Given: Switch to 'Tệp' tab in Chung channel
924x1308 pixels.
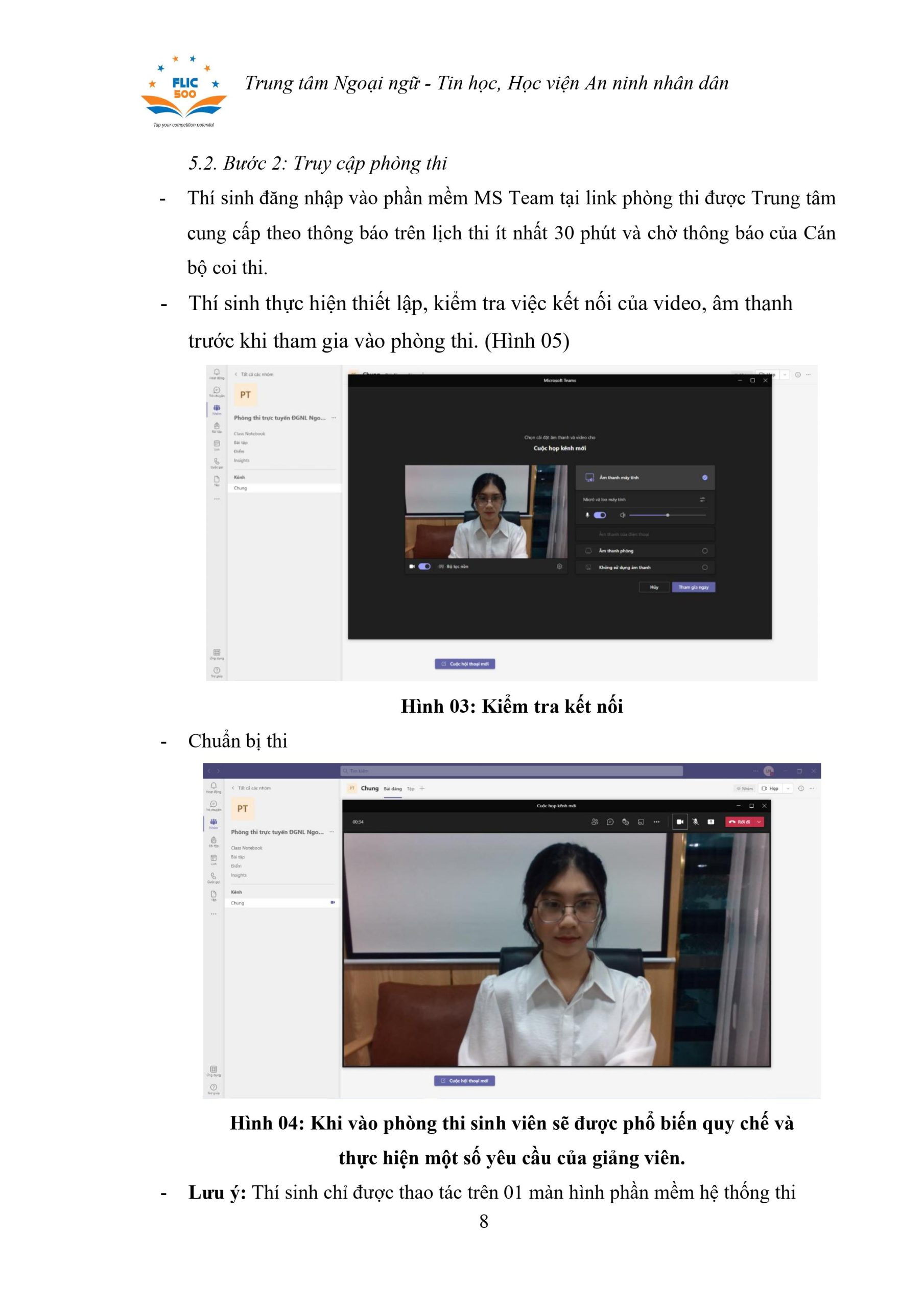Looking at the screenshot, I should 410,788.
